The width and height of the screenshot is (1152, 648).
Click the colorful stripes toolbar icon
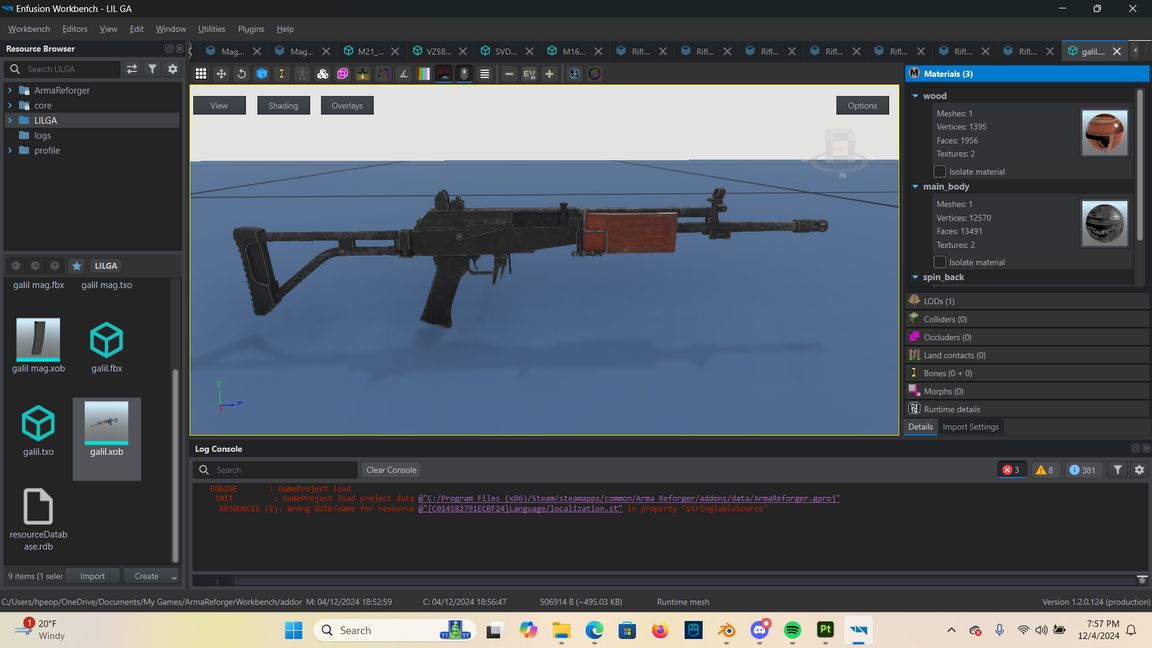coord(424,74)
